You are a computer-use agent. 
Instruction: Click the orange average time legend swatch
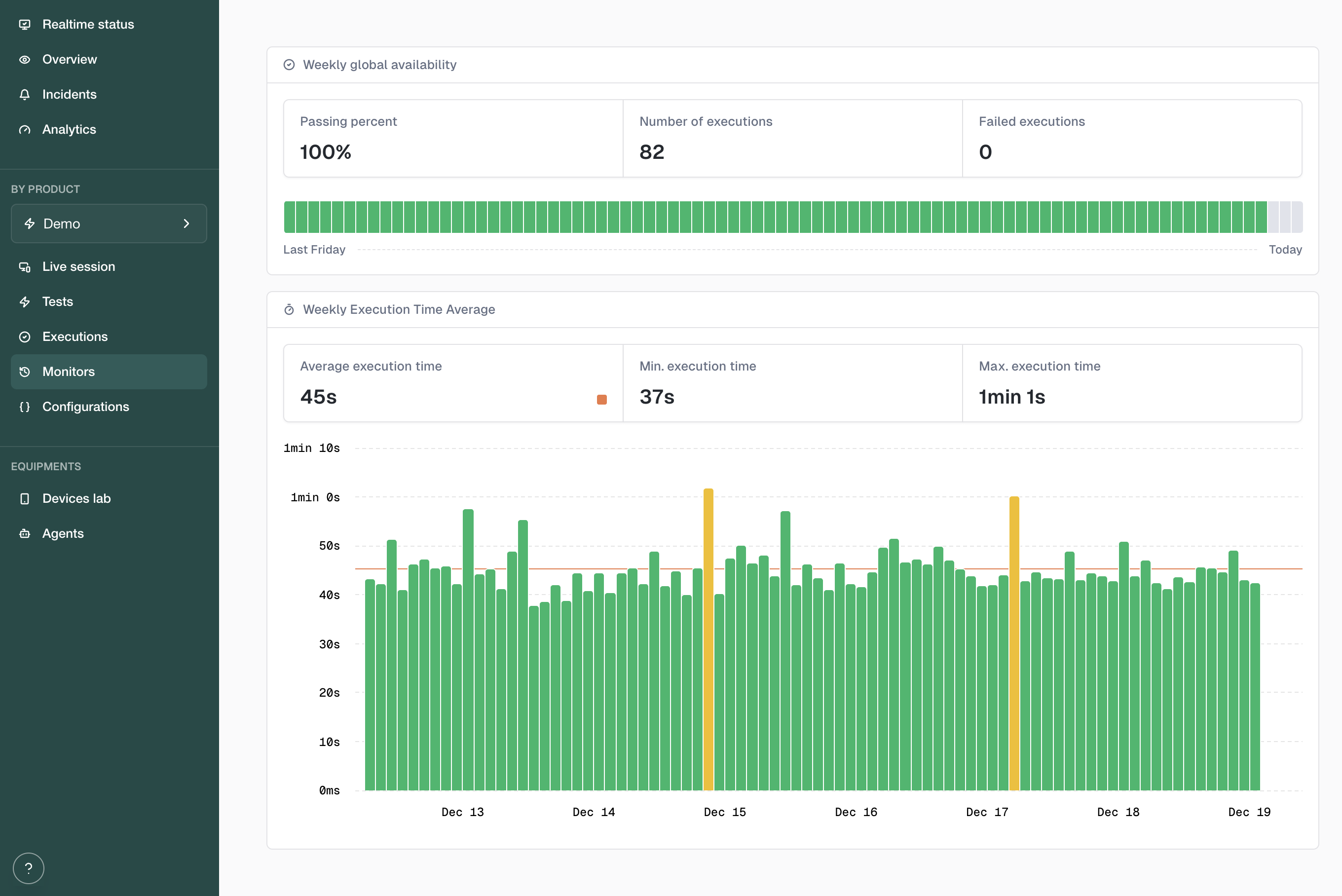click(x=601, y=400)
